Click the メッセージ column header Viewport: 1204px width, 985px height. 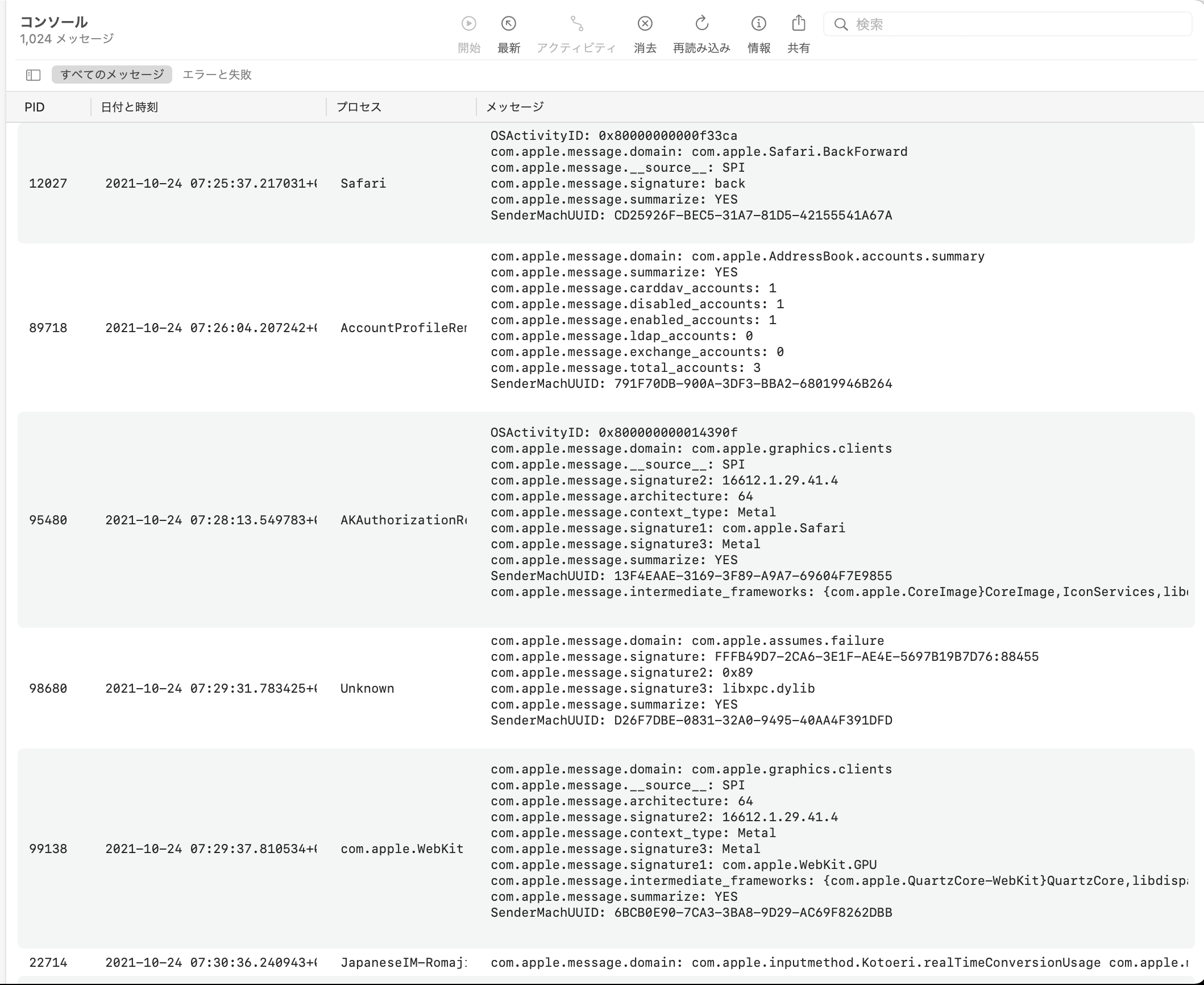[x=515, y=107]
